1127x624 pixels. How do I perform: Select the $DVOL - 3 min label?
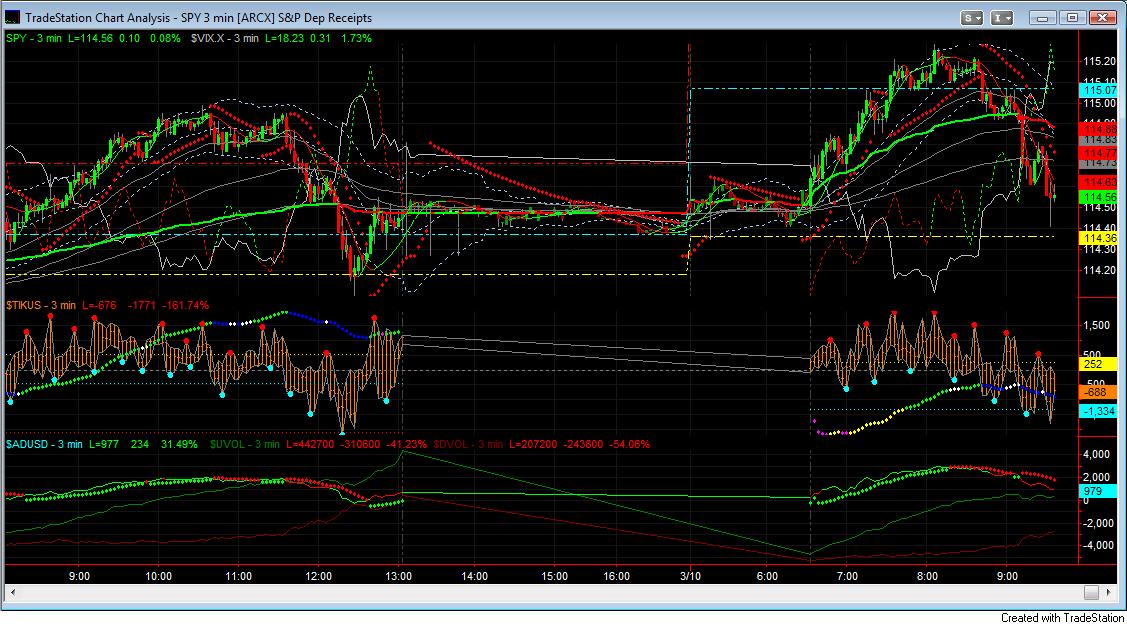point(468,444)
